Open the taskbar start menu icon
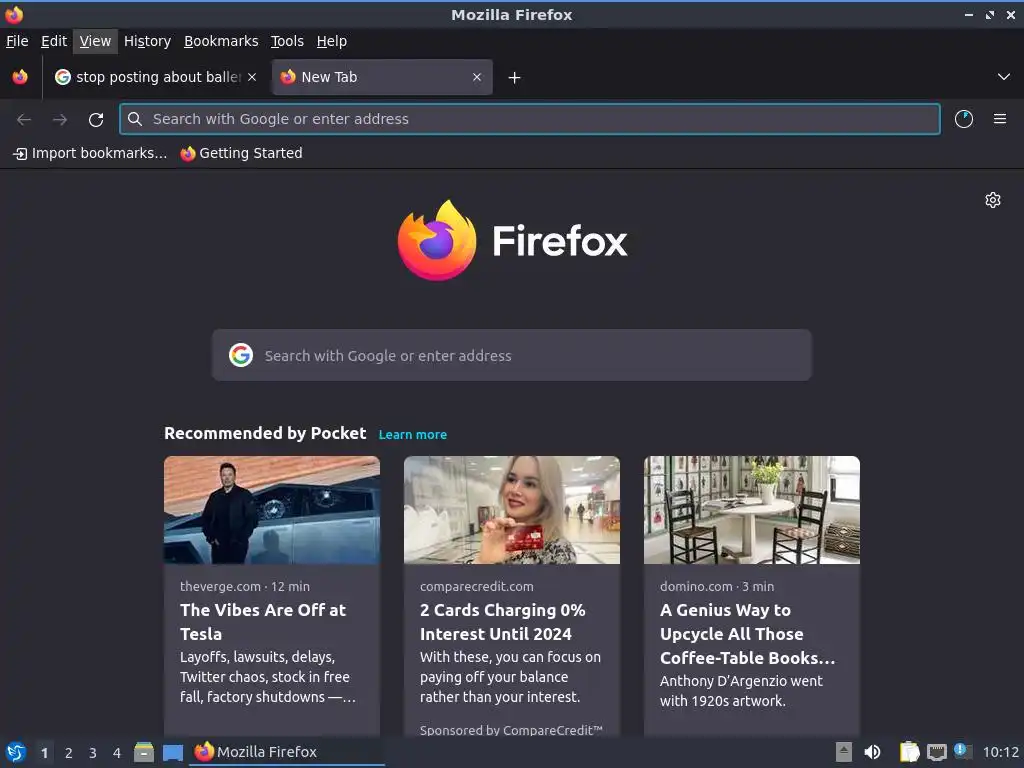Image resolution: width=1024 pixels, height=768 pixels. tap(15, 752)
